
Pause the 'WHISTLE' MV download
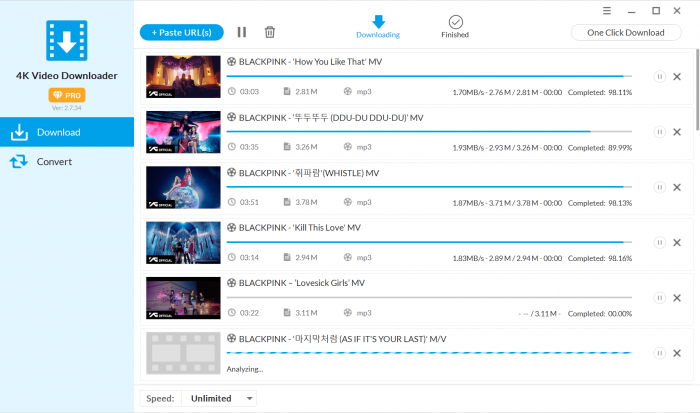point(659,187)
